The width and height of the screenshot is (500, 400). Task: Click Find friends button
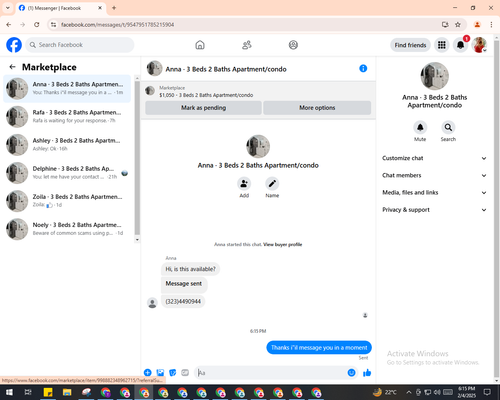(x=410, y=45)
